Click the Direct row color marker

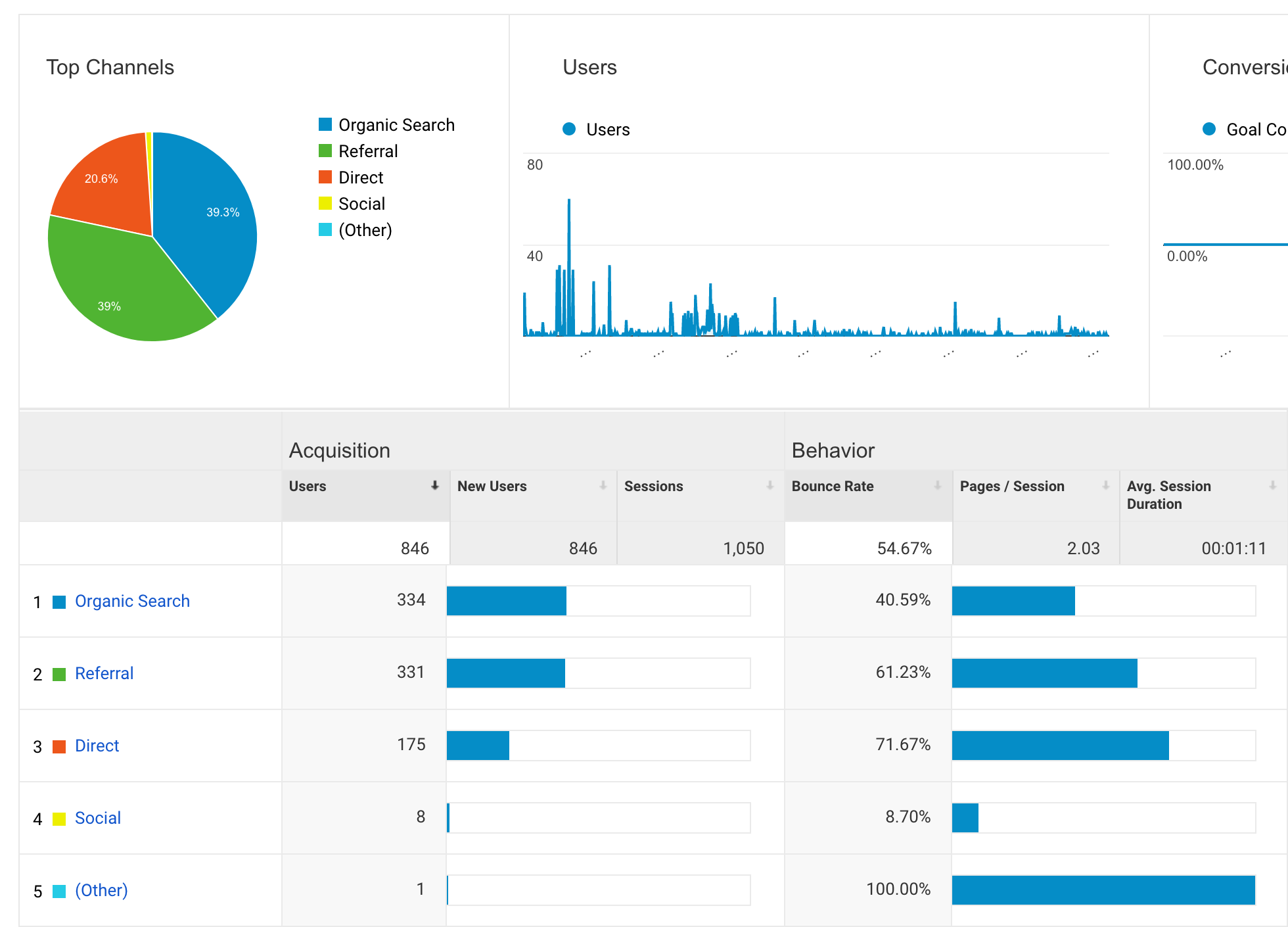tap(59, 747)
